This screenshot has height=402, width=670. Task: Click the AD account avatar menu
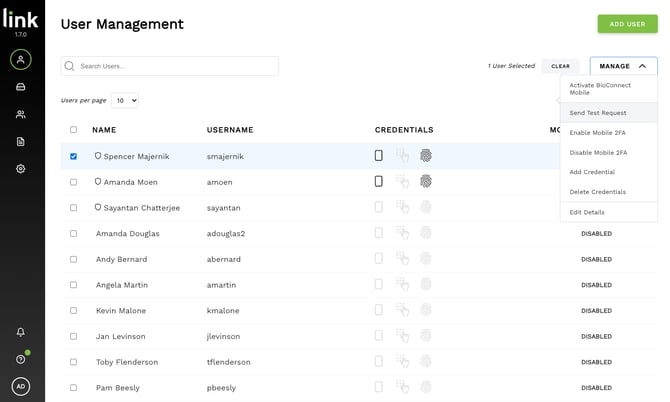(x=21, y=386)
